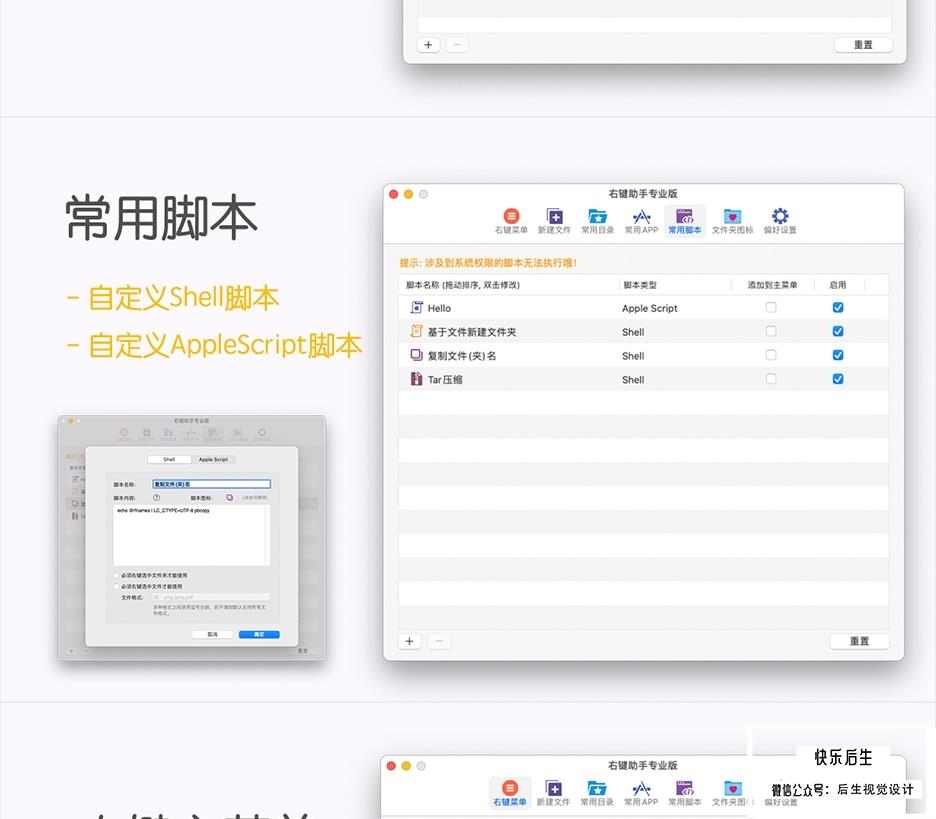Add a script with the plus button
Screen dimensions: 936x819
[410, 641]
